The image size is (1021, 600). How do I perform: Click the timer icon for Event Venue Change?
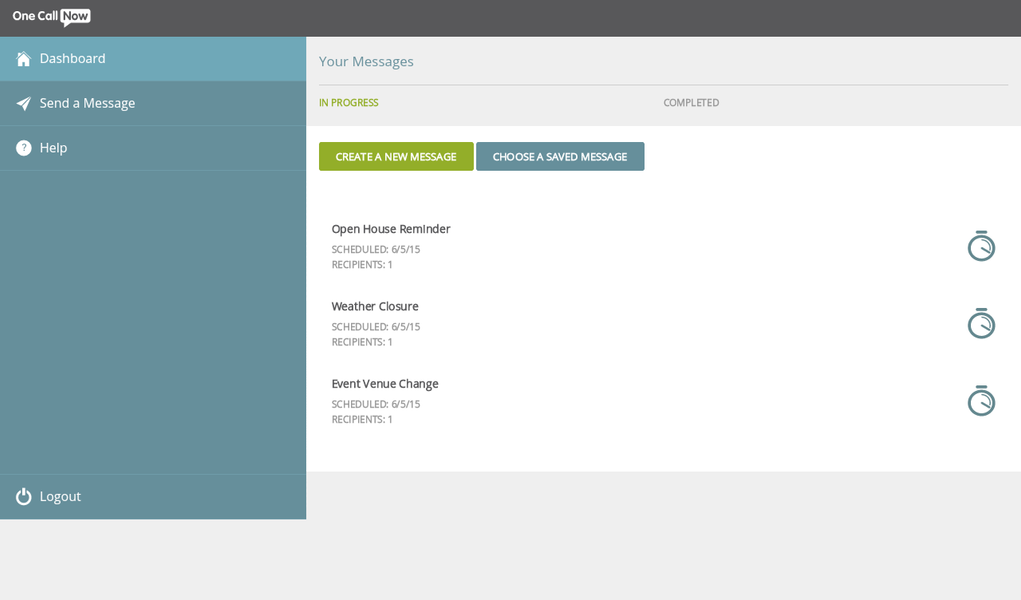pyautogui.click(x=980, y=401)
